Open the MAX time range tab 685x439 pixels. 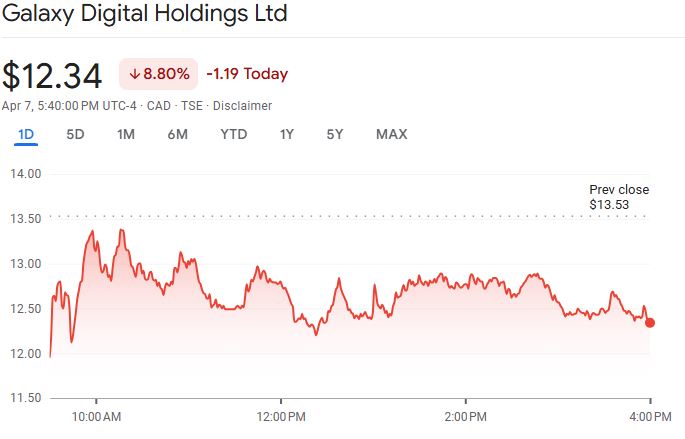pos(391,134)
